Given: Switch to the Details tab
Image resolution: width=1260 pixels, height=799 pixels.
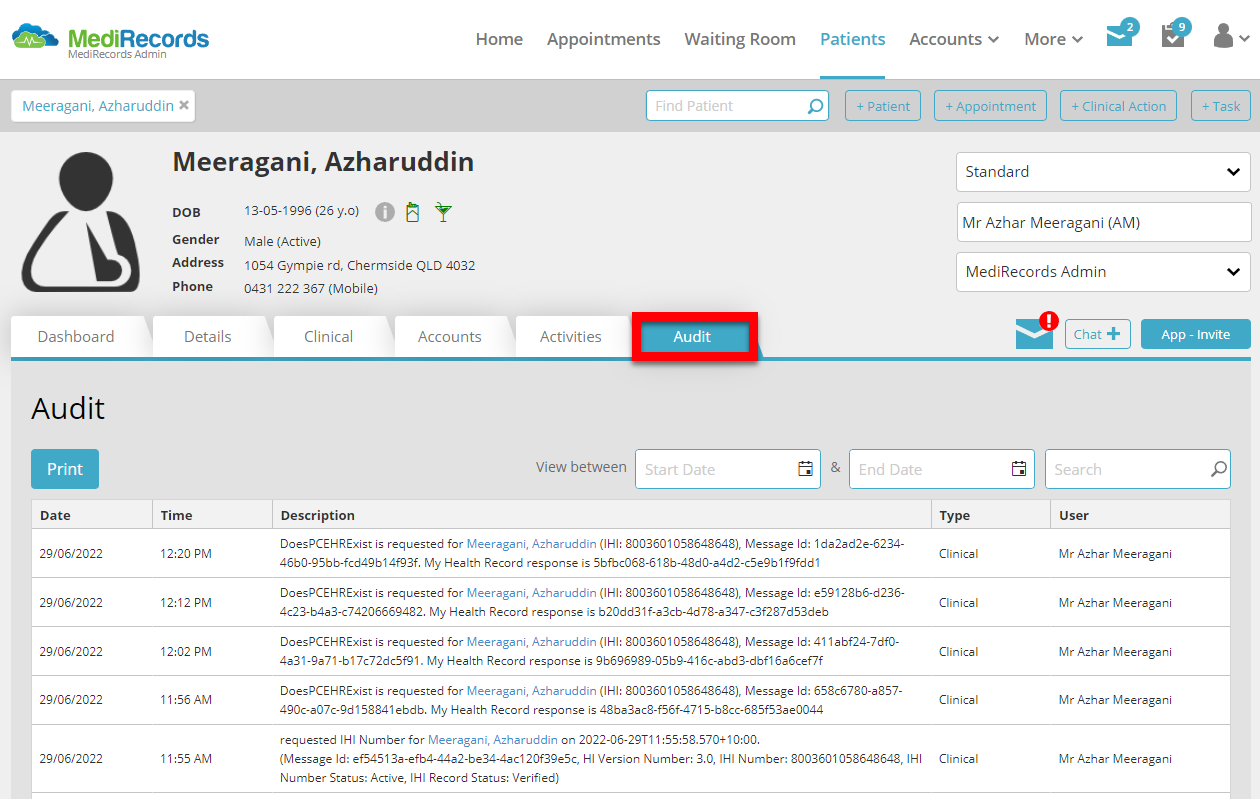Looking at the screenshot, I should click(x=208, y=336).
